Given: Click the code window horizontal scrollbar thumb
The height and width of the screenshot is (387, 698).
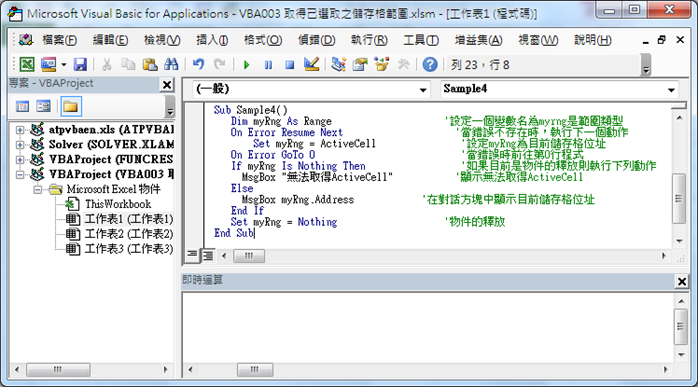Looking at the screenshot, I should tap(249, 256).
